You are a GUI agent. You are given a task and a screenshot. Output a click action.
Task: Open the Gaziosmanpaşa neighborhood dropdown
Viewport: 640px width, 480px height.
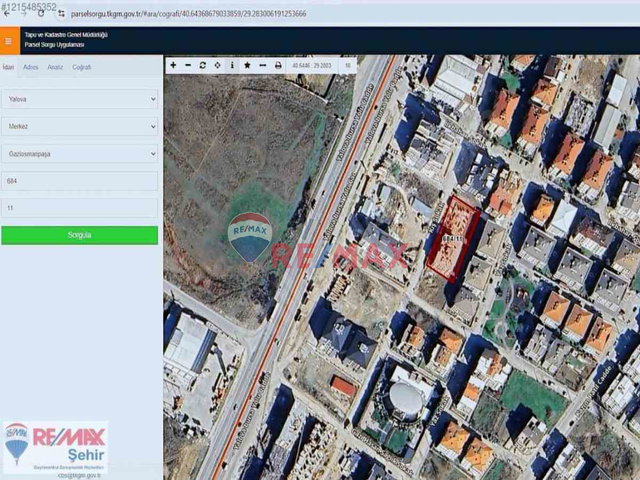pyautogui.click(x=80, y=154)
